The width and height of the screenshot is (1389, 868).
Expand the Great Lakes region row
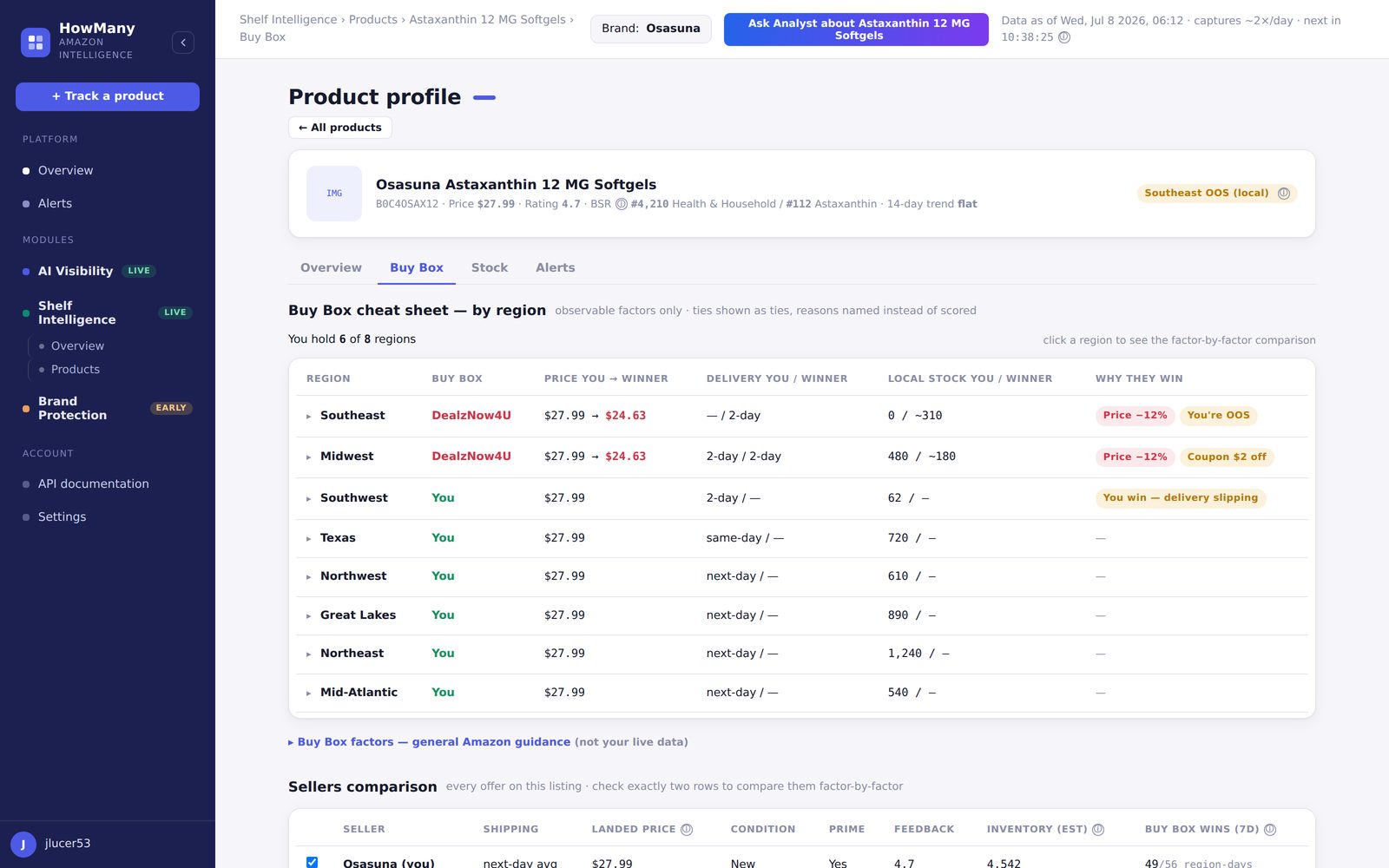click(x=308, y=616)
